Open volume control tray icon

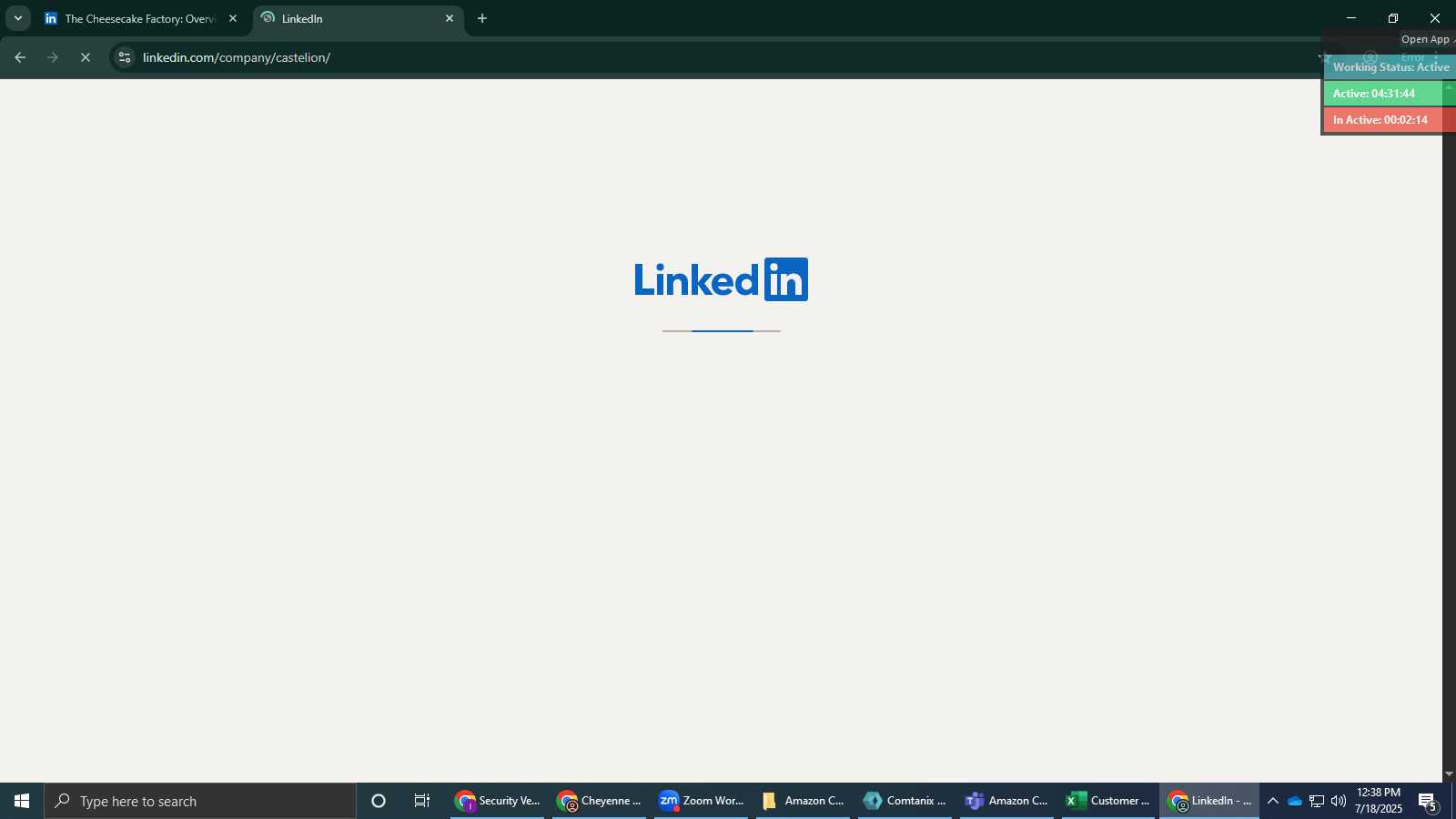1339,801
